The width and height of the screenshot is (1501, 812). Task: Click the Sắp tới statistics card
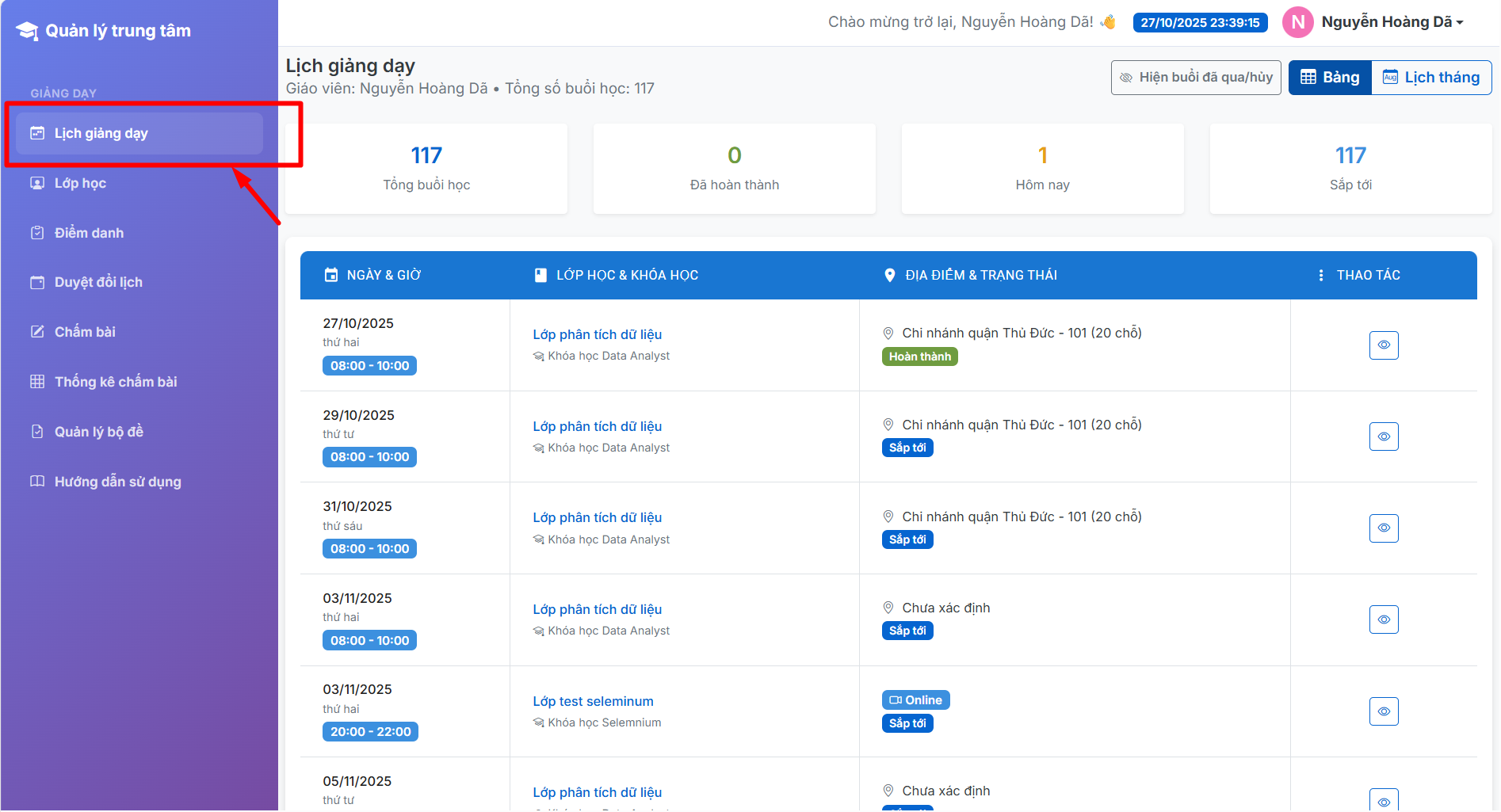click(1350, 169)
